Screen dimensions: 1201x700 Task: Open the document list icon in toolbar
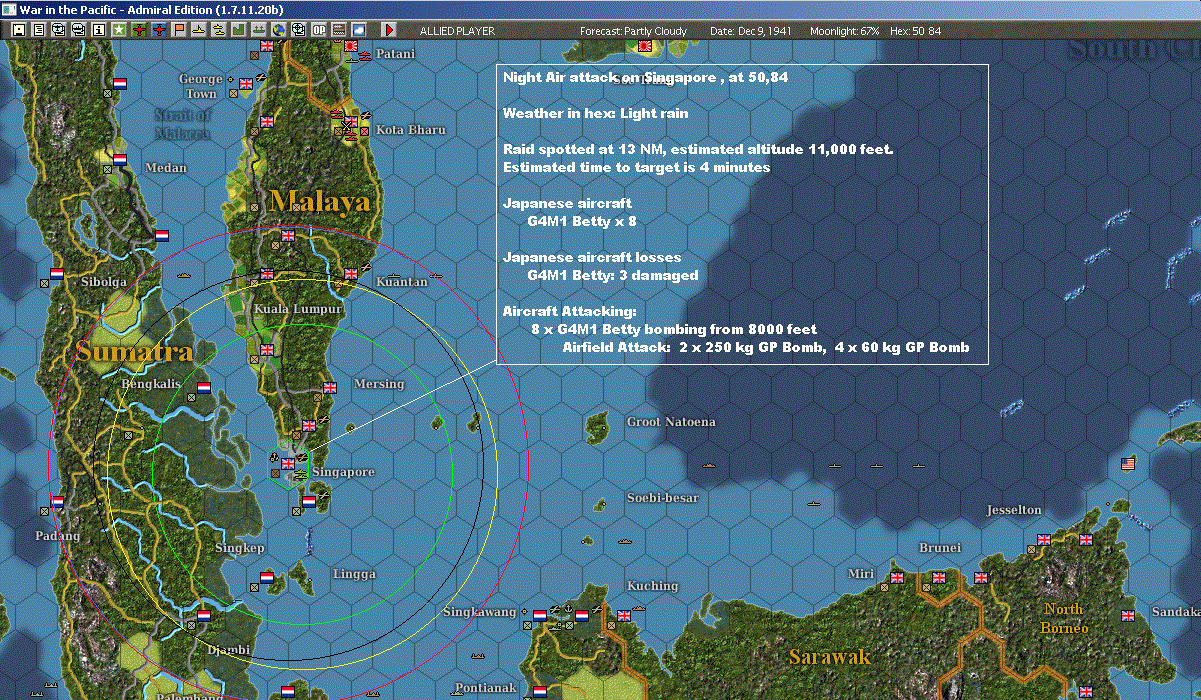38,30
